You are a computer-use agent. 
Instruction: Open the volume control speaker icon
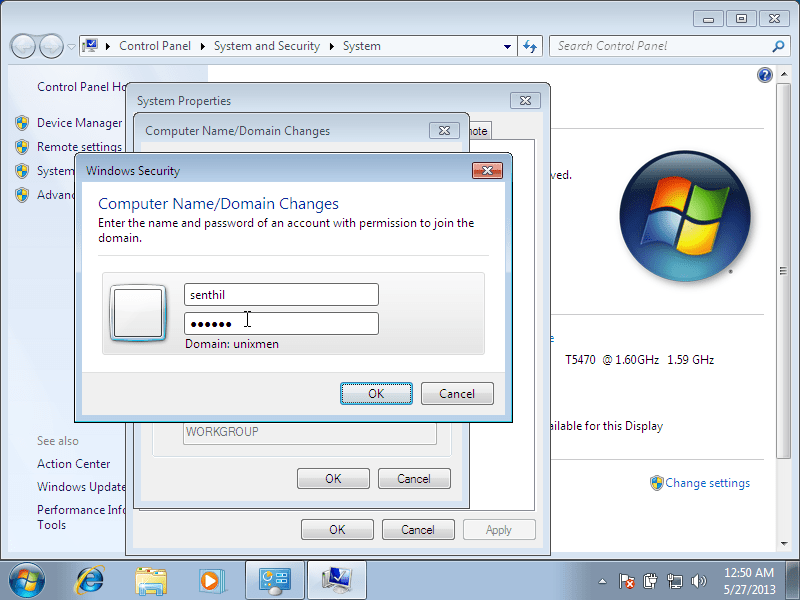(700, 581)
